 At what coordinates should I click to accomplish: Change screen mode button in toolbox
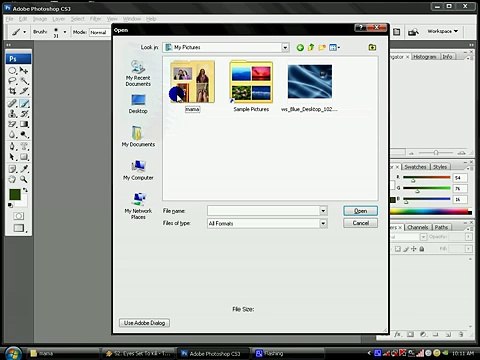pos(19,228)
